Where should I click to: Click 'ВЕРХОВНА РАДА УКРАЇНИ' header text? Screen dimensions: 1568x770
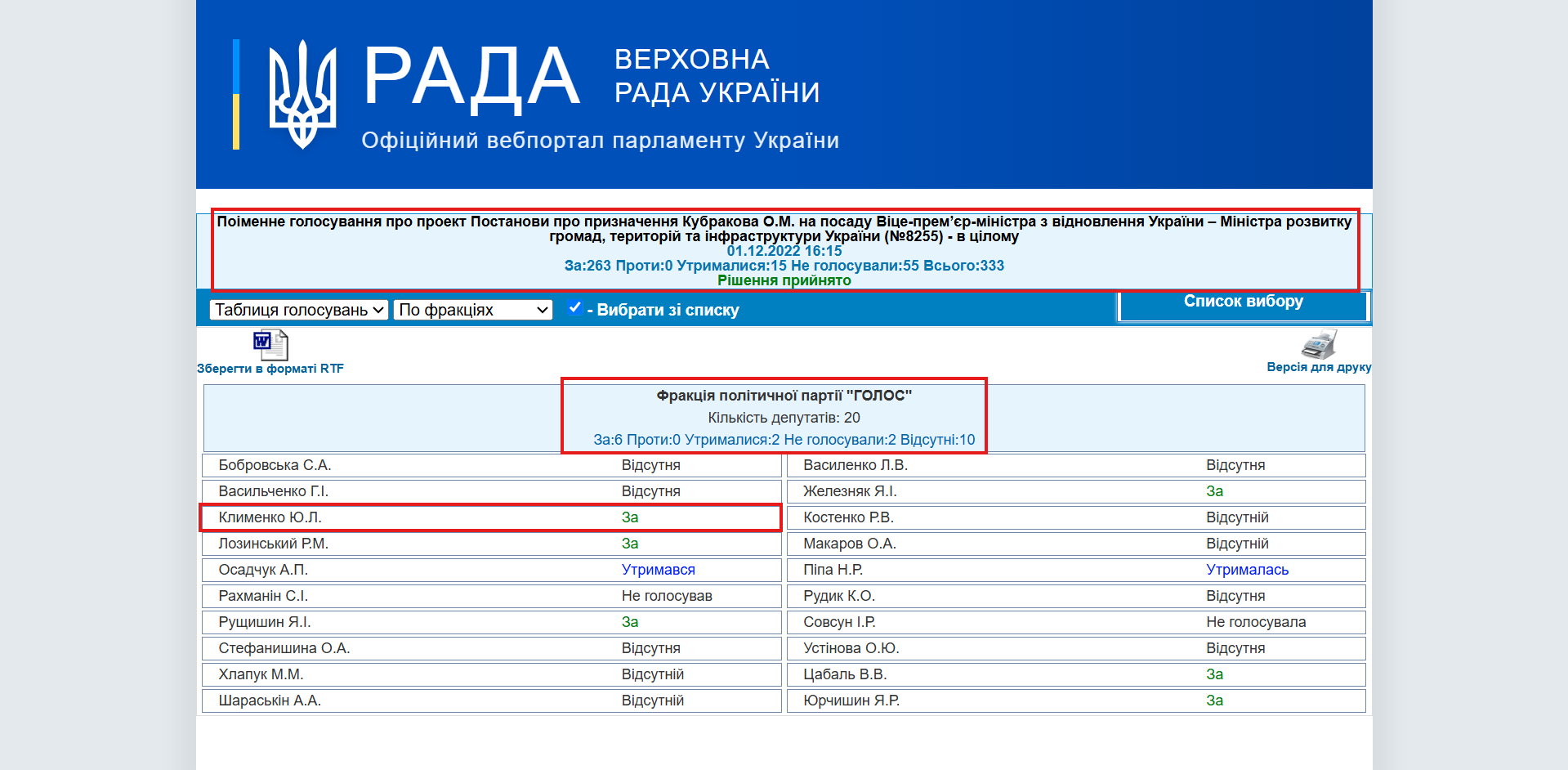pos(717,76)
